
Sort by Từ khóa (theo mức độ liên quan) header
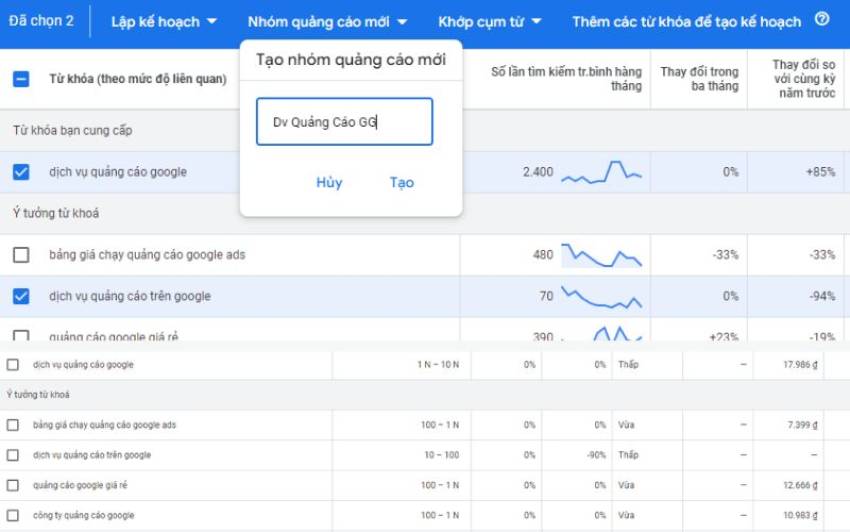(138, 79)
